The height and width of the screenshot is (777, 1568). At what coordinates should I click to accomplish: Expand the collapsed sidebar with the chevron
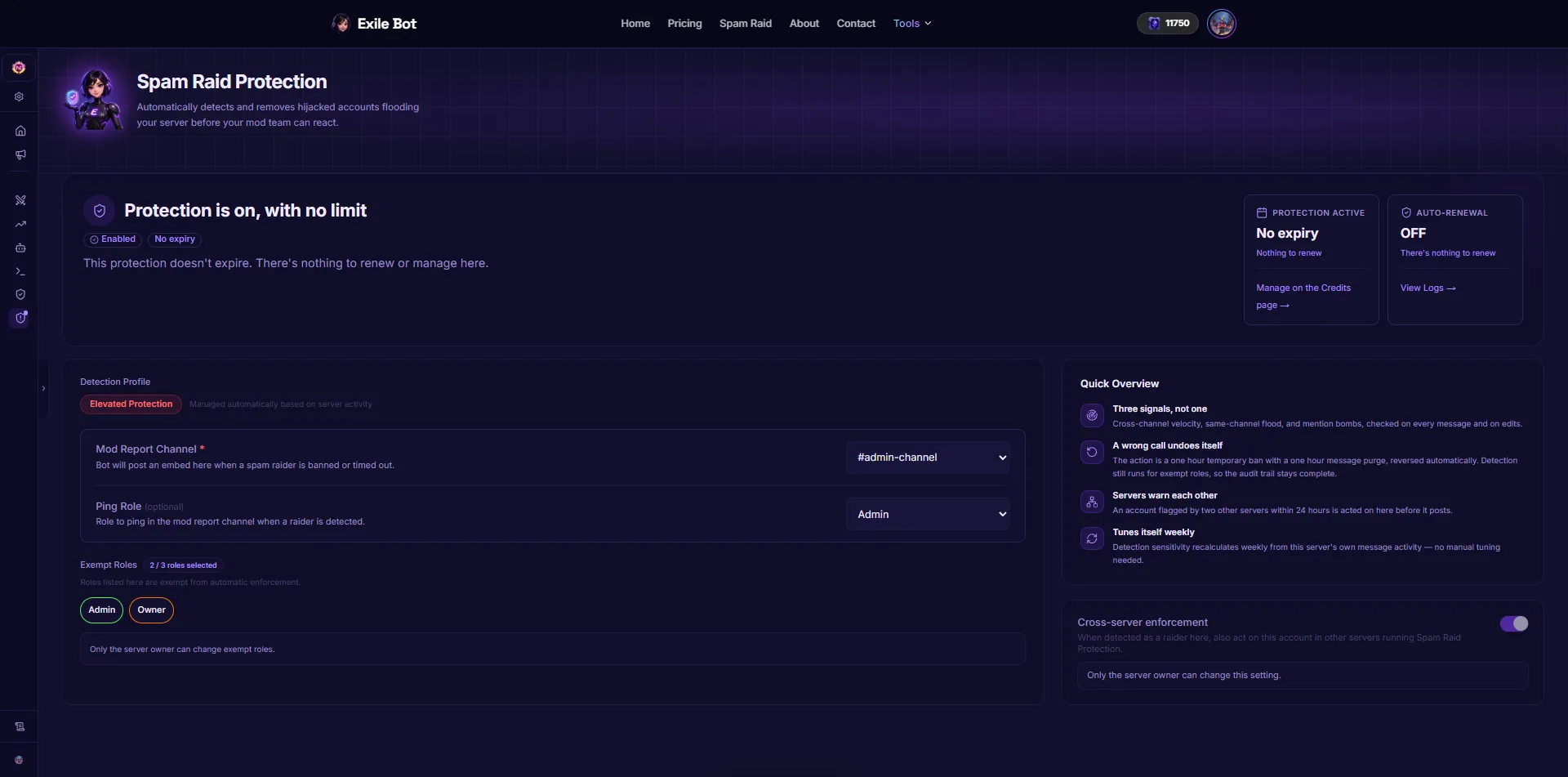pyautogui.click(x=43, y=389)
